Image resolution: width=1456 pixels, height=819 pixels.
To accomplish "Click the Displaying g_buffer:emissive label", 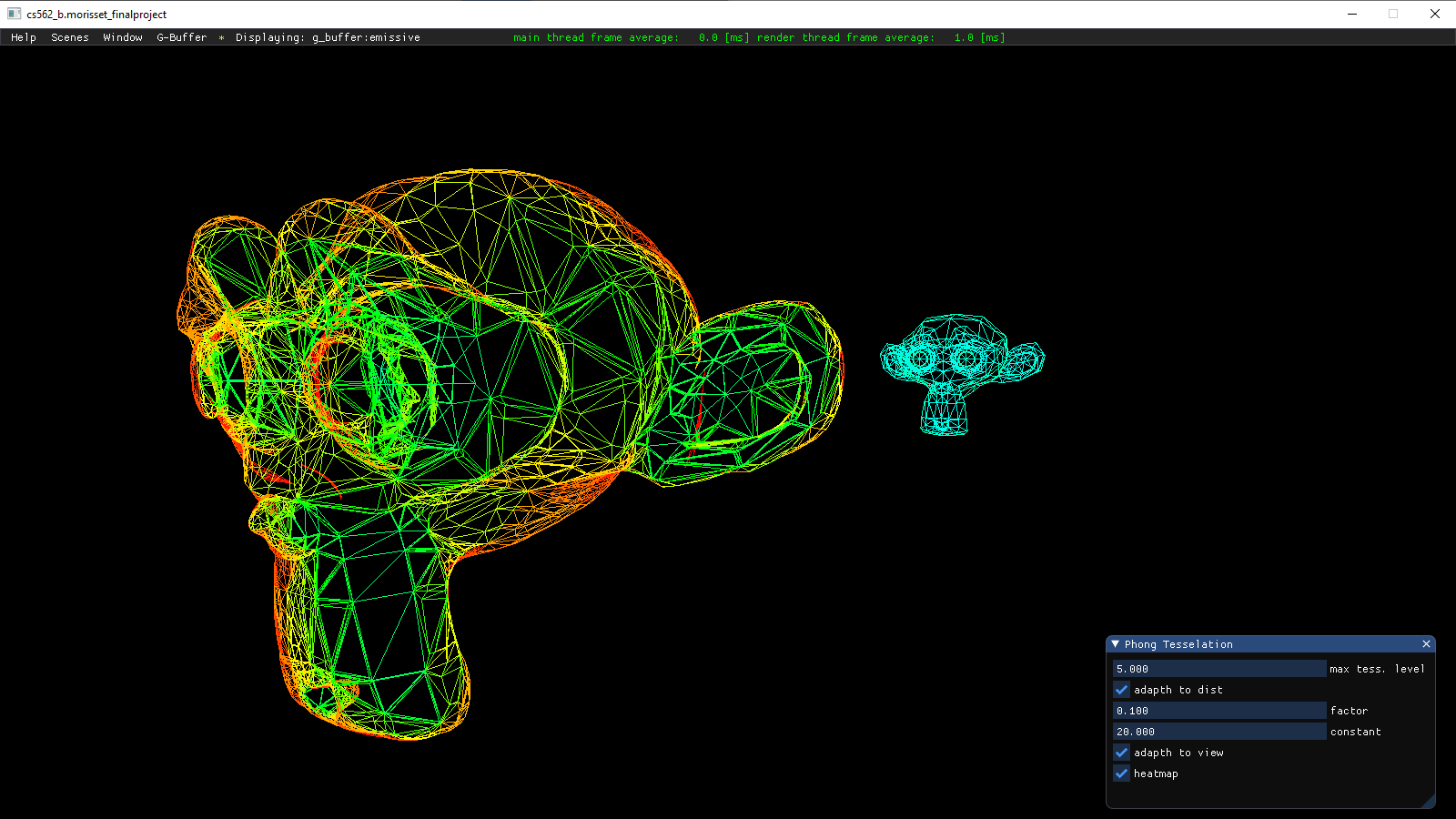I will point(328,37).
